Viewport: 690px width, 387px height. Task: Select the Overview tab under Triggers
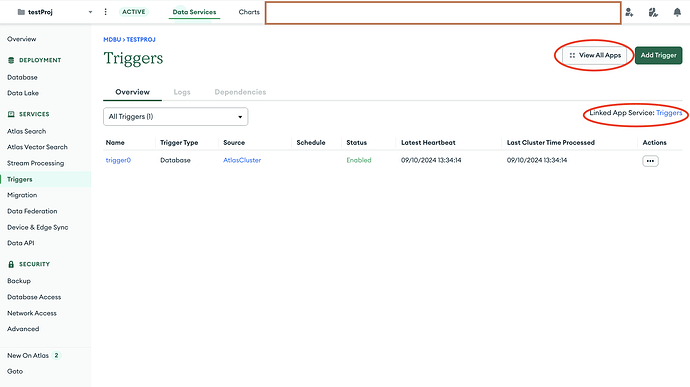(132, 92)
